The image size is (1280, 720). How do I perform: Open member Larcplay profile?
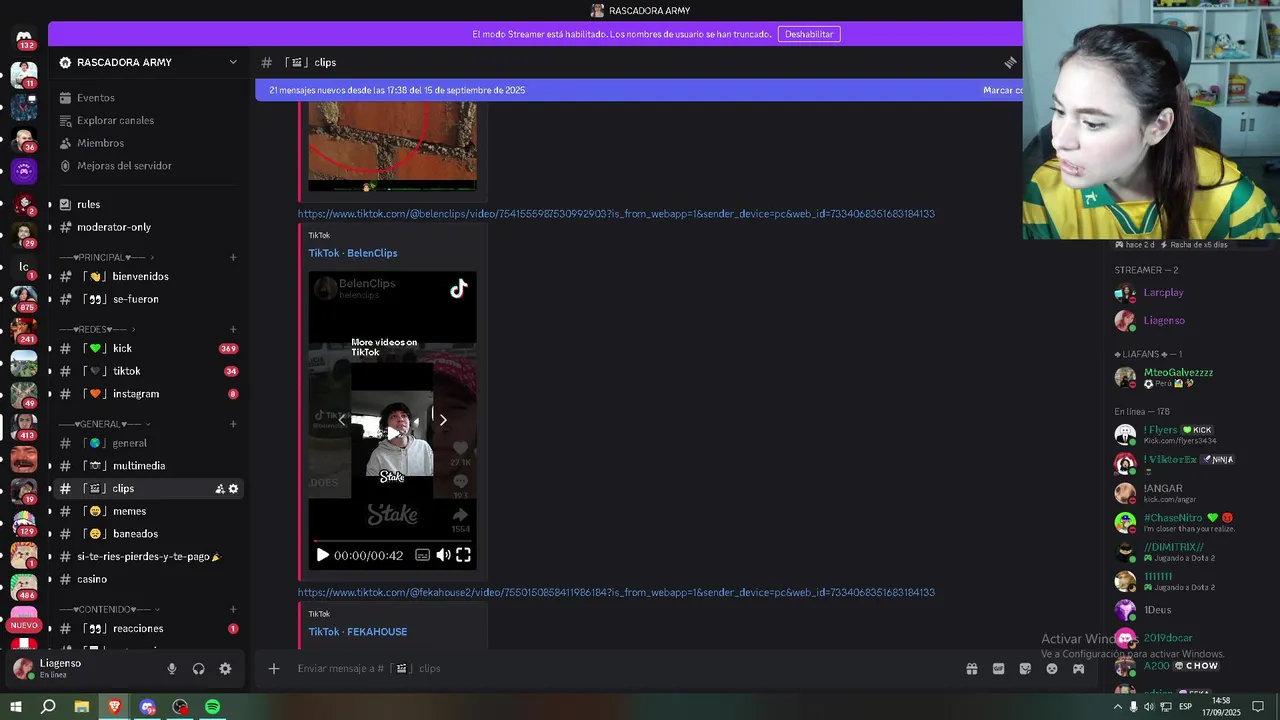coord(1164,293)
